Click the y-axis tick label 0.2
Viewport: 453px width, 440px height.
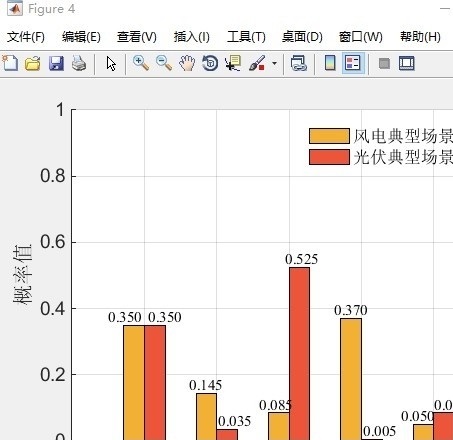click(53, 374)
